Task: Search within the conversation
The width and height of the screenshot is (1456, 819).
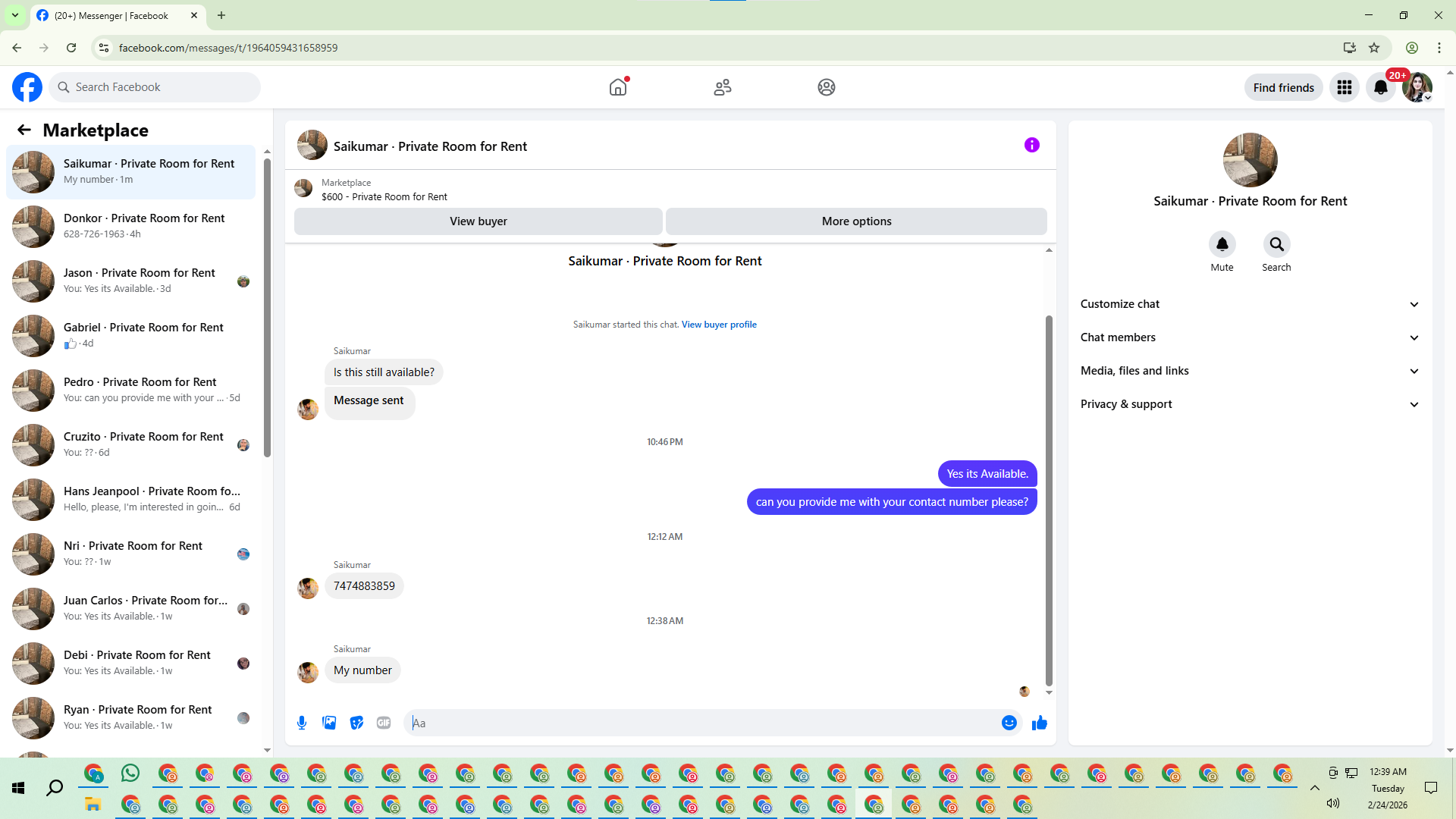Action: coord(1276,244)
